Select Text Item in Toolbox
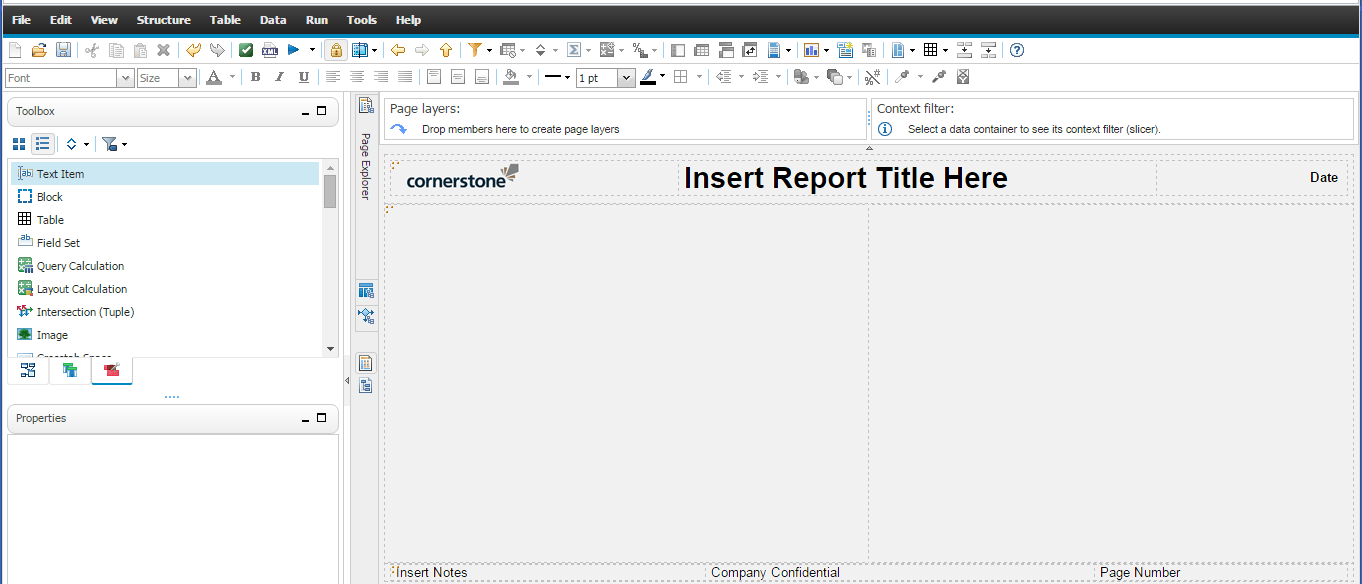Viewport: 1362px width, 584px height. [165, 174]
